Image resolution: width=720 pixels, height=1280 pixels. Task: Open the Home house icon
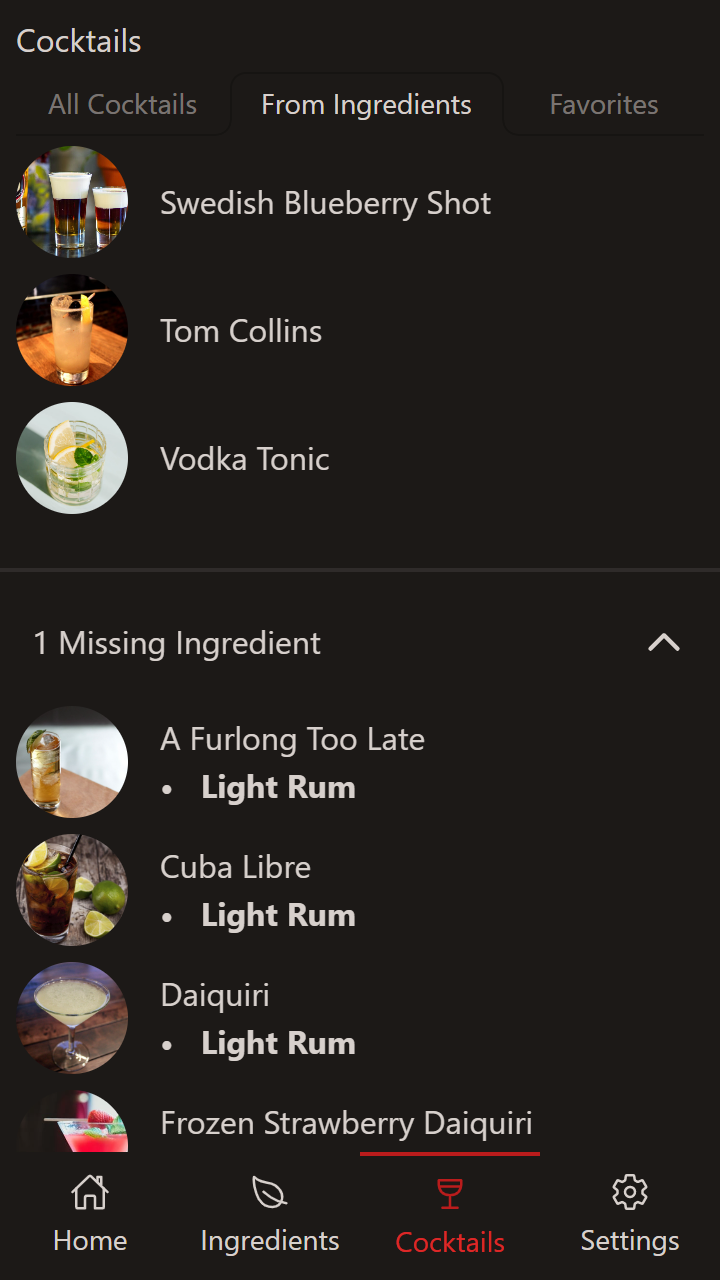(x=90, y=1193)
